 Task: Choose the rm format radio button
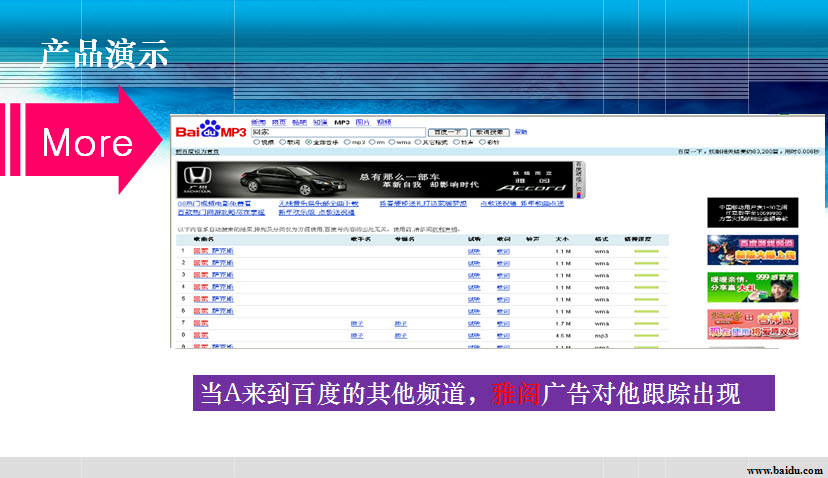[372, 142]
